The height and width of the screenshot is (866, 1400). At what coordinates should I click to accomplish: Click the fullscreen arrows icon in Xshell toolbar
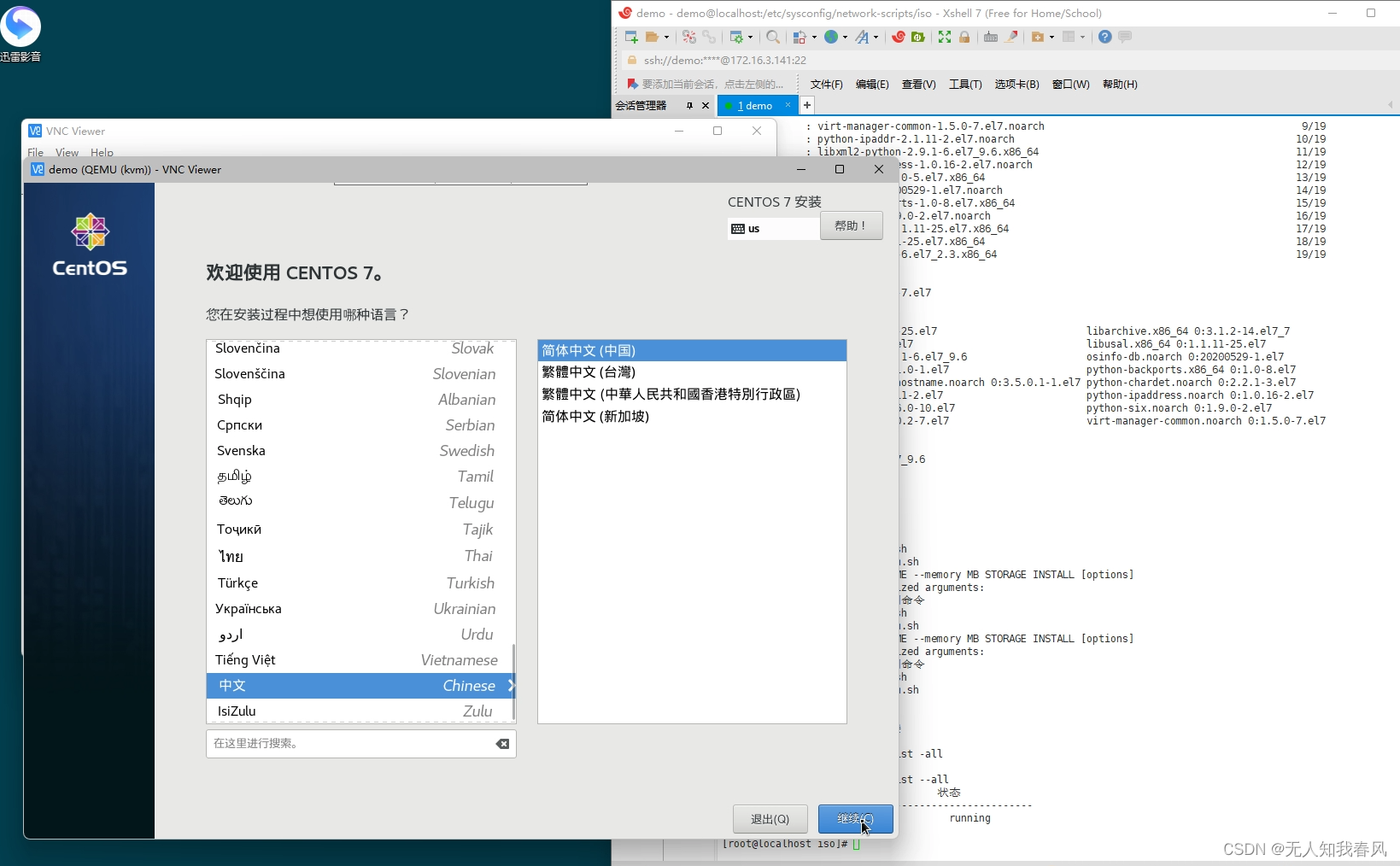click(944, 37)
